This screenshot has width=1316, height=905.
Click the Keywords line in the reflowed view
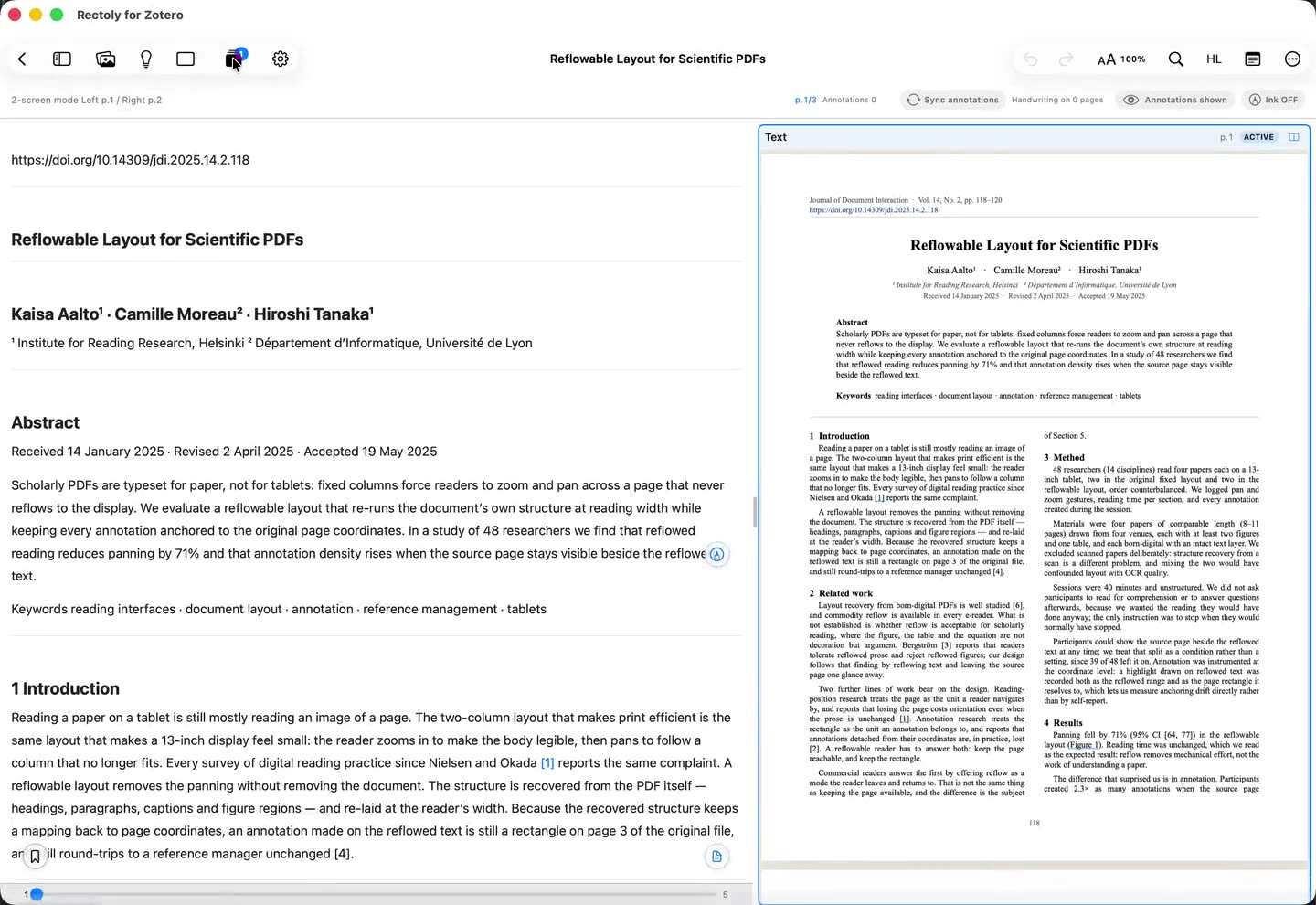click(x=279, y=609)
